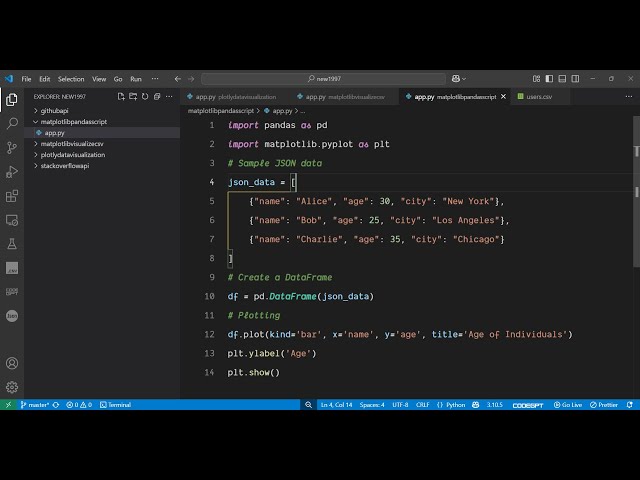Open the CodeGPT activity bar icon

point(12,292)
